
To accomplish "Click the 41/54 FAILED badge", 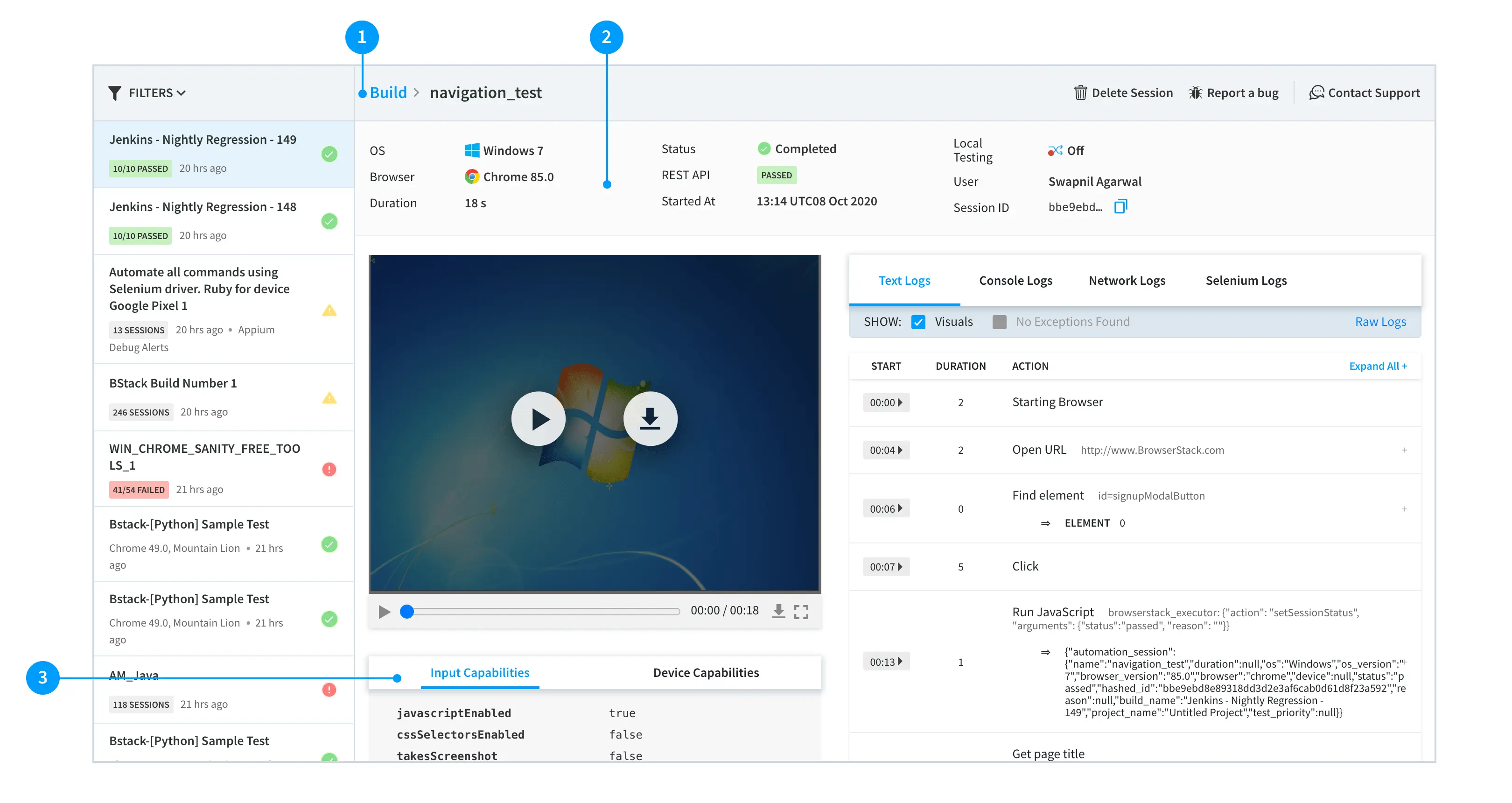I will pyautogui.click(x=139, y=490).
